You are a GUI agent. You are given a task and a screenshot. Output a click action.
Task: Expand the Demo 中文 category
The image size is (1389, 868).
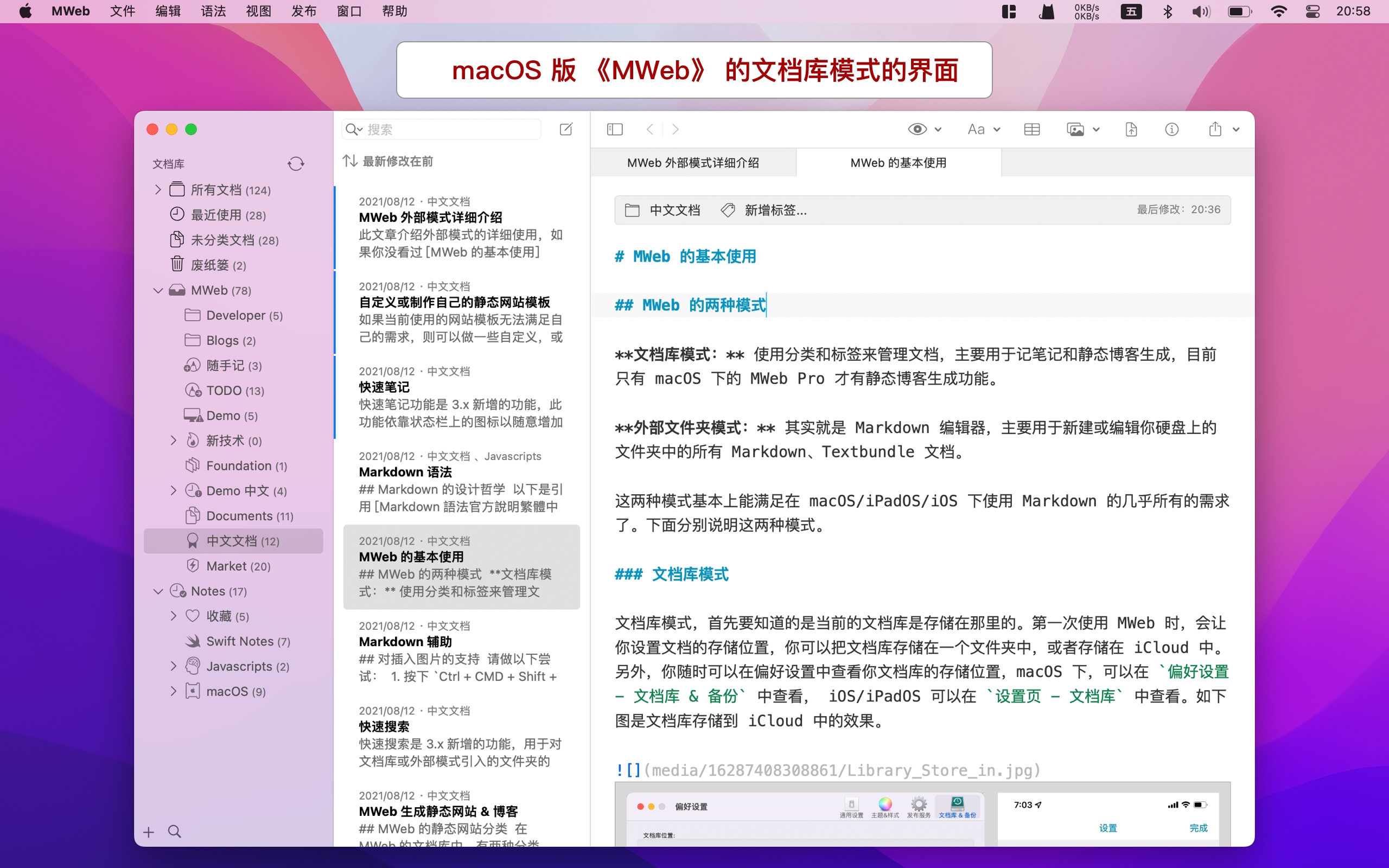click(x=173, y=490)
